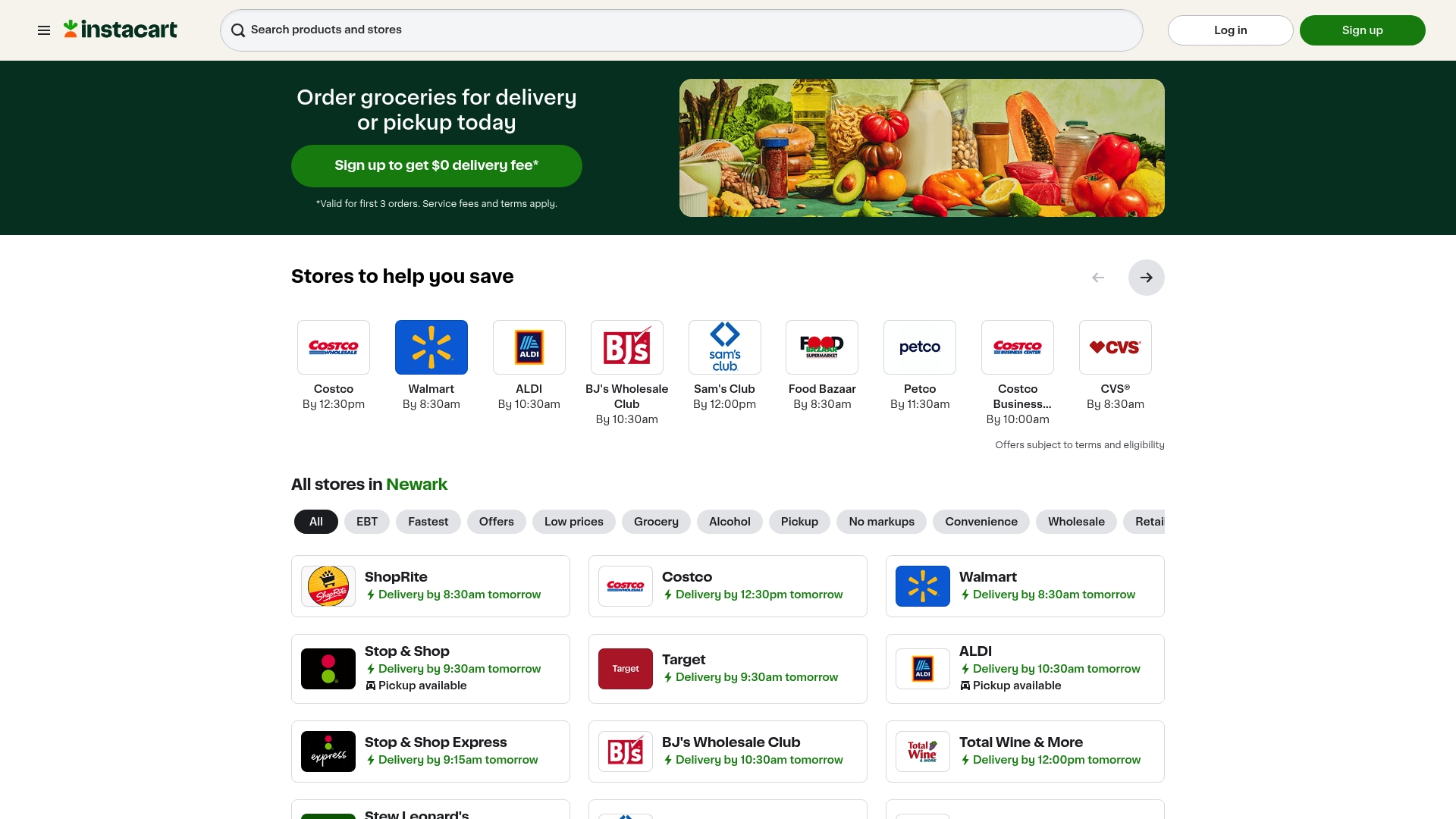
Task: Filter stores by Convenience
Action: point(981,522)
